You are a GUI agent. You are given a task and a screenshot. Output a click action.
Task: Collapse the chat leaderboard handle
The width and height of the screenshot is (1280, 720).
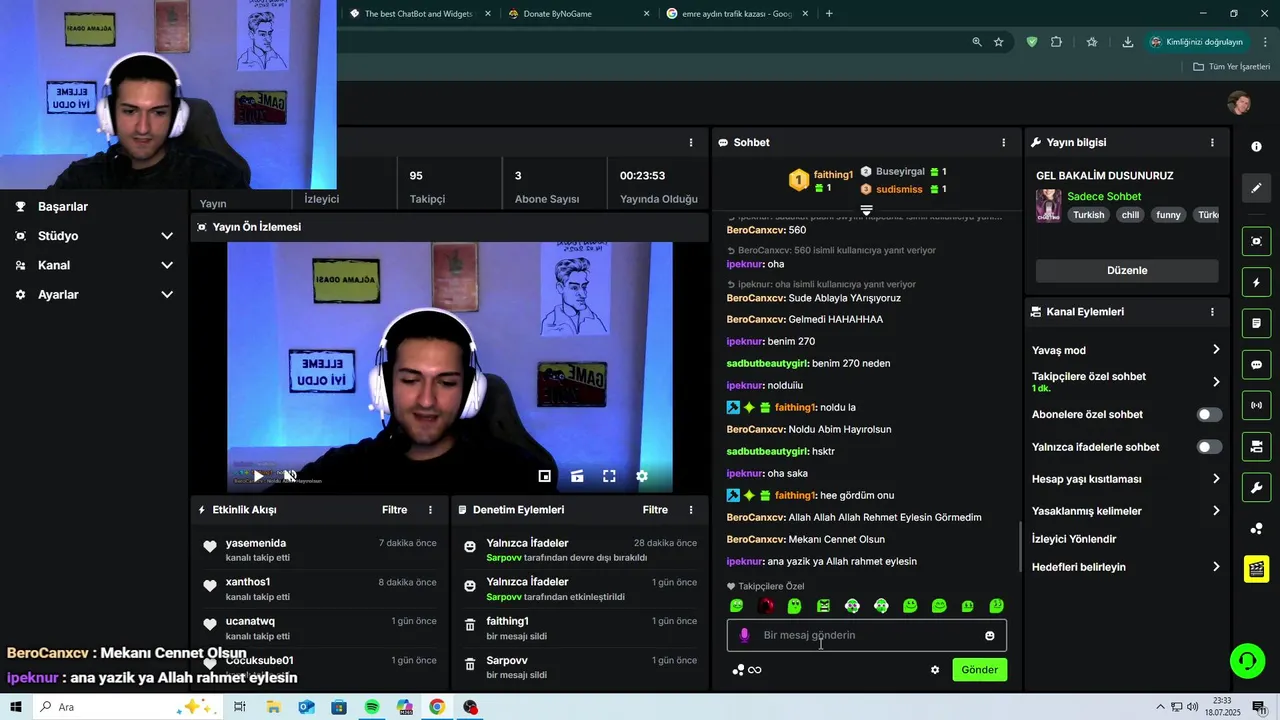pos(866,209)
